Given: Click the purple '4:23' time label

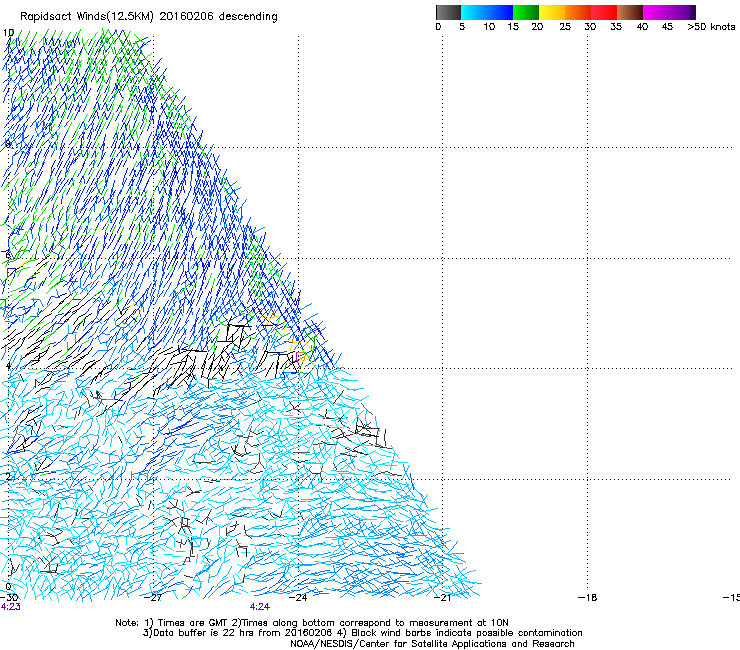Looking at the screenshot, I should click(x=10, y=607).
